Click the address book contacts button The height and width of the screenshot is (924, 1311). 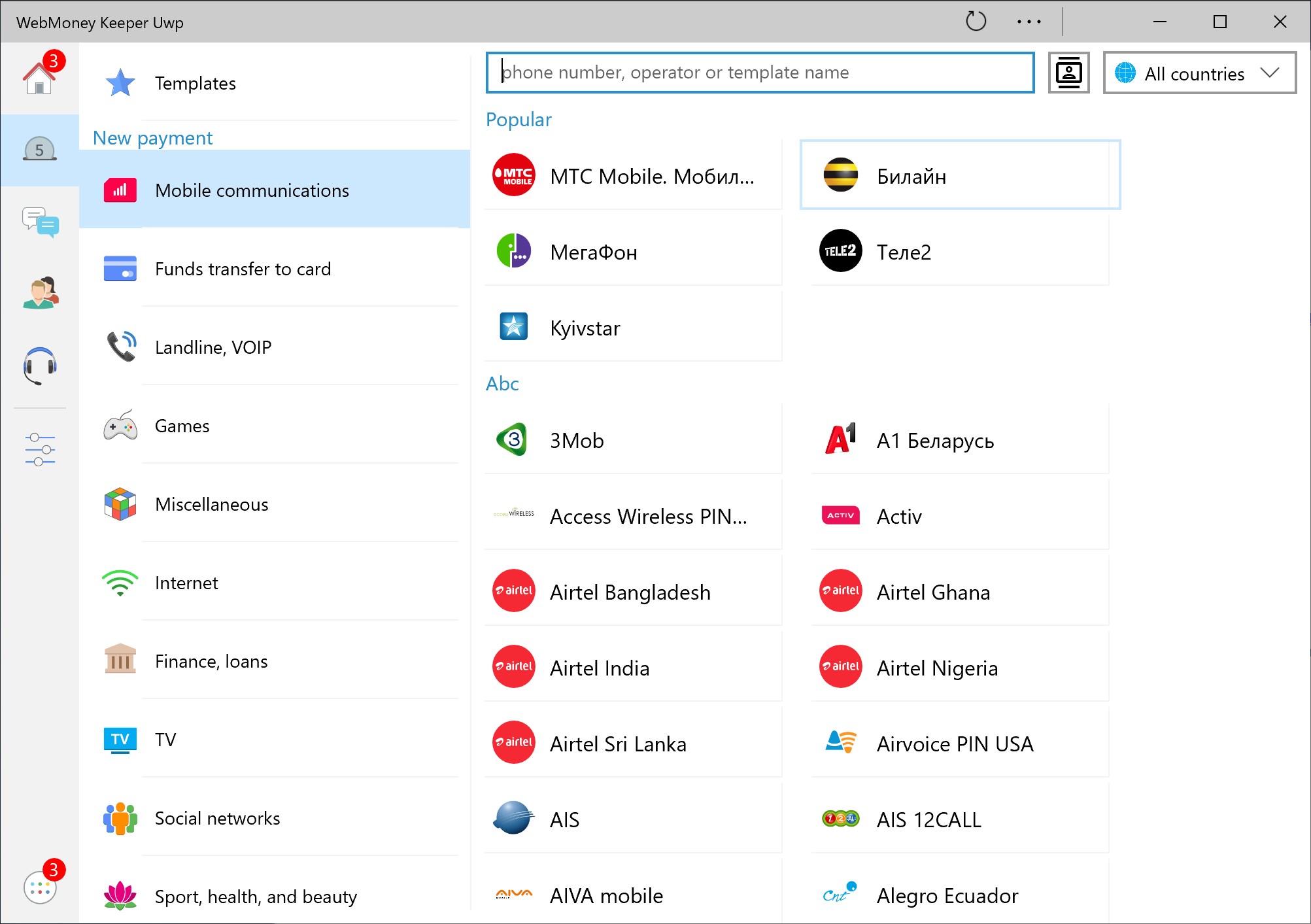pos(1068,73)
